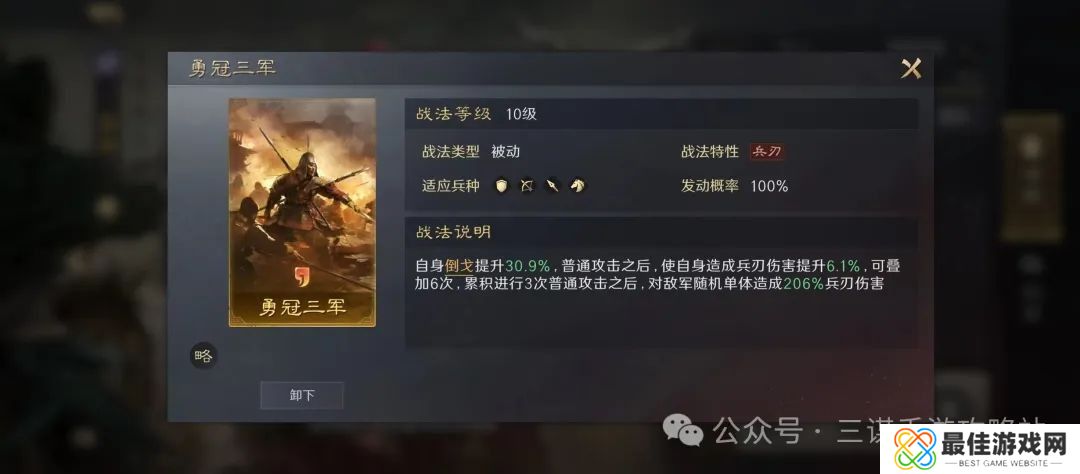
Task: Open the underlined 倒戈 keyword explanation
Action: pos(460,266)
